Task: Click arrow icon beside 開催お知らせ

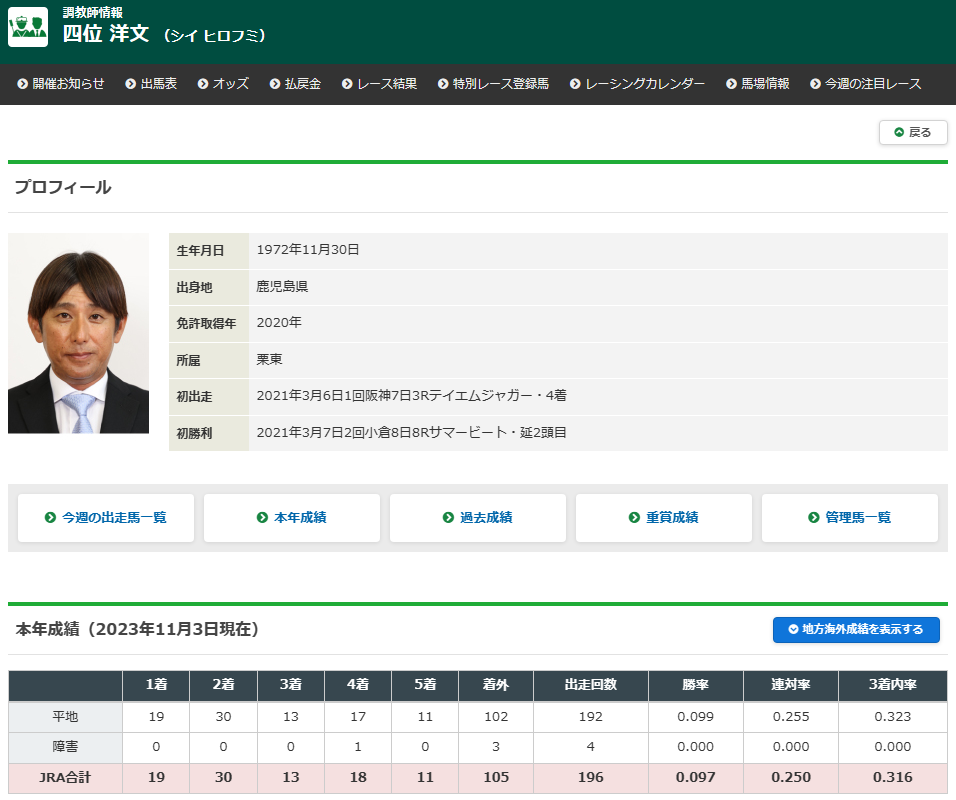Action: pyautogui.click(x=23, y=84)
